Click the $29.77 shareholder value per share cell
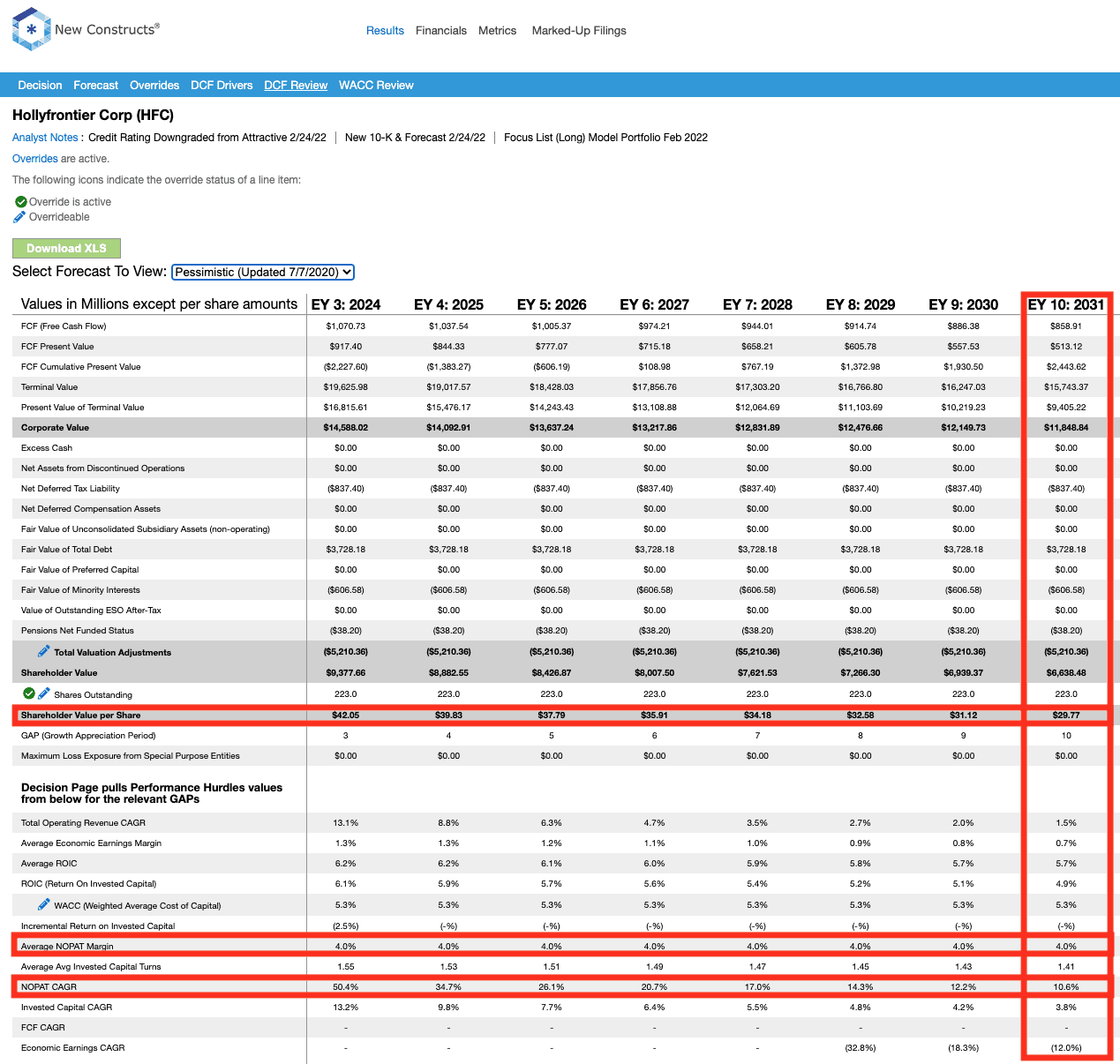This screenshot has width=1120, height=1064. tap(1066, 716)
